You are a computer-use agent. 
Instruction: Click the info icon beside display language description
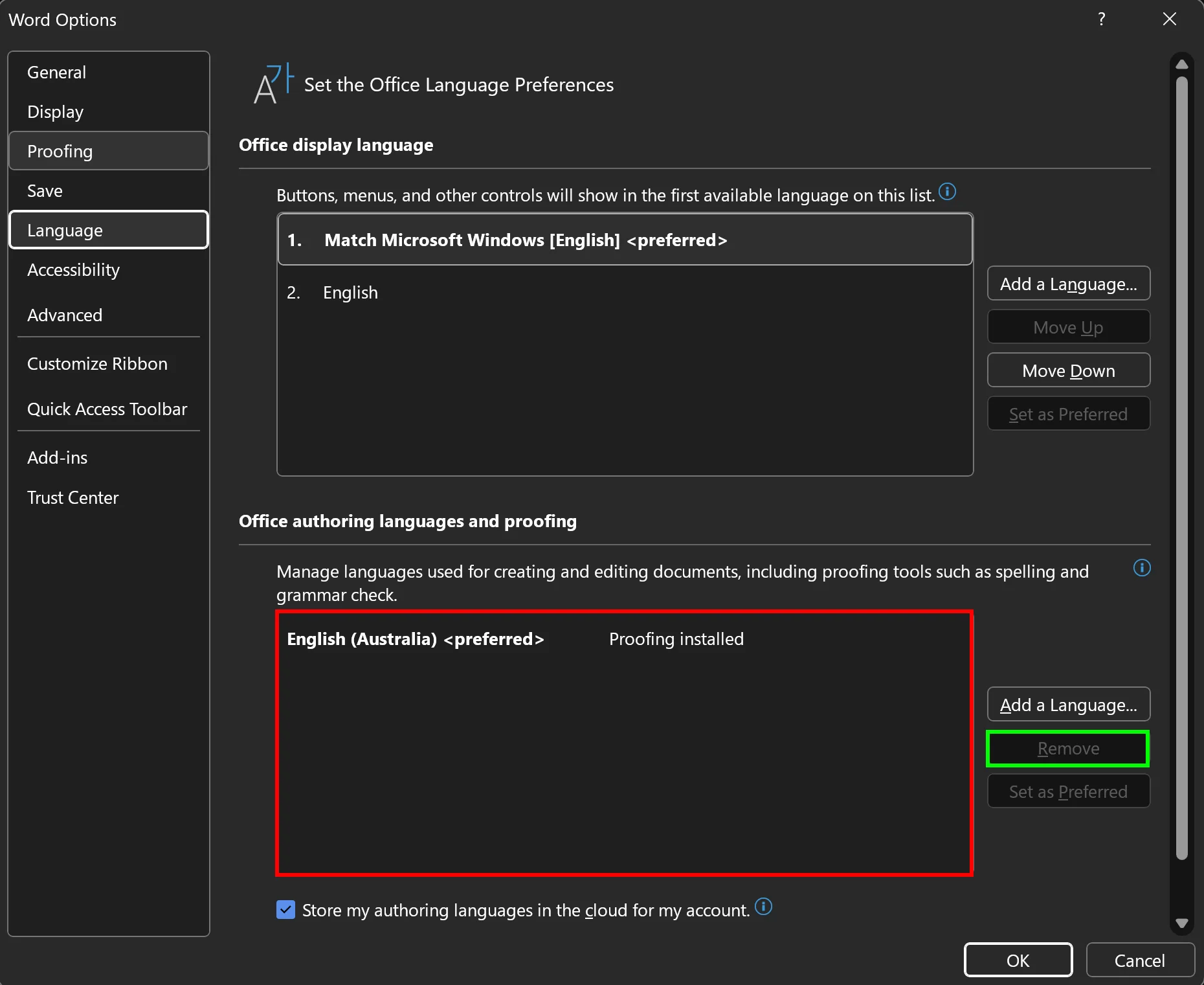[x=947, y=192]
